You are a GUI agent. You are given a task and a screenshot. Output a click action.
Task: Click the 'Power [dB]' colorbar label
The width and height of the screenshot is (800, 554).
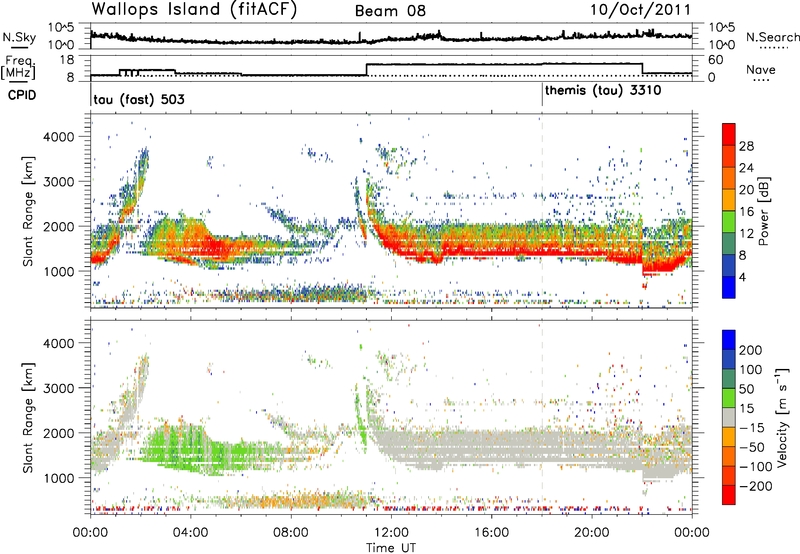tap(763, 211)
